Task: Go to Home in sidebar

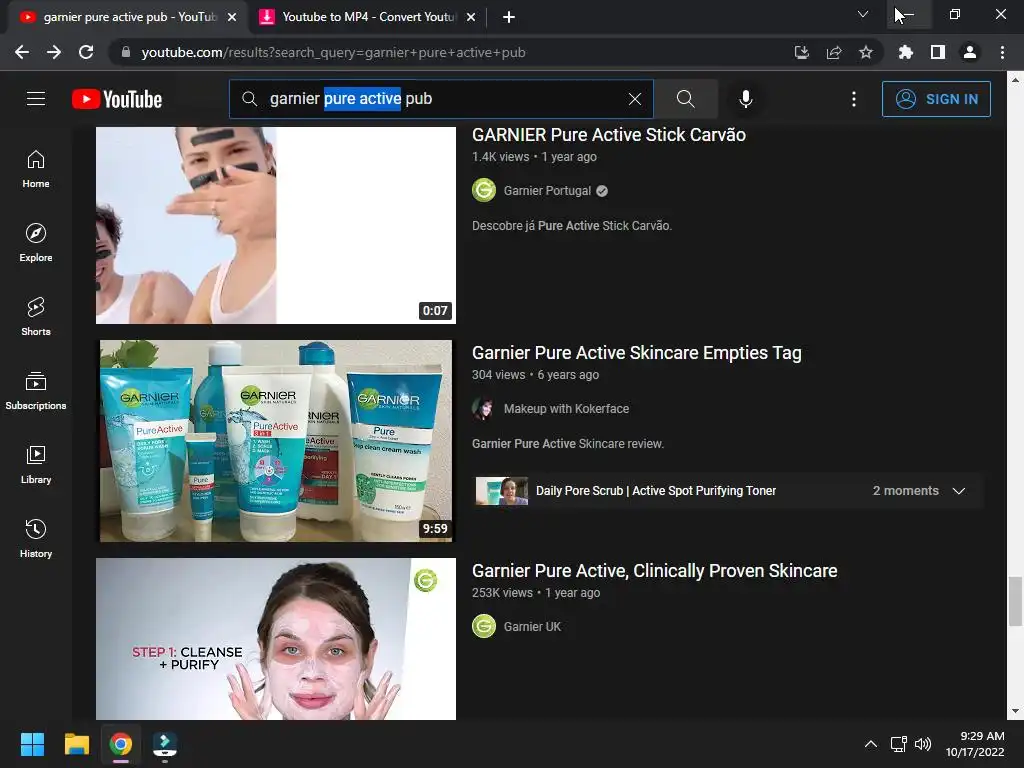Action: [36, 169]
